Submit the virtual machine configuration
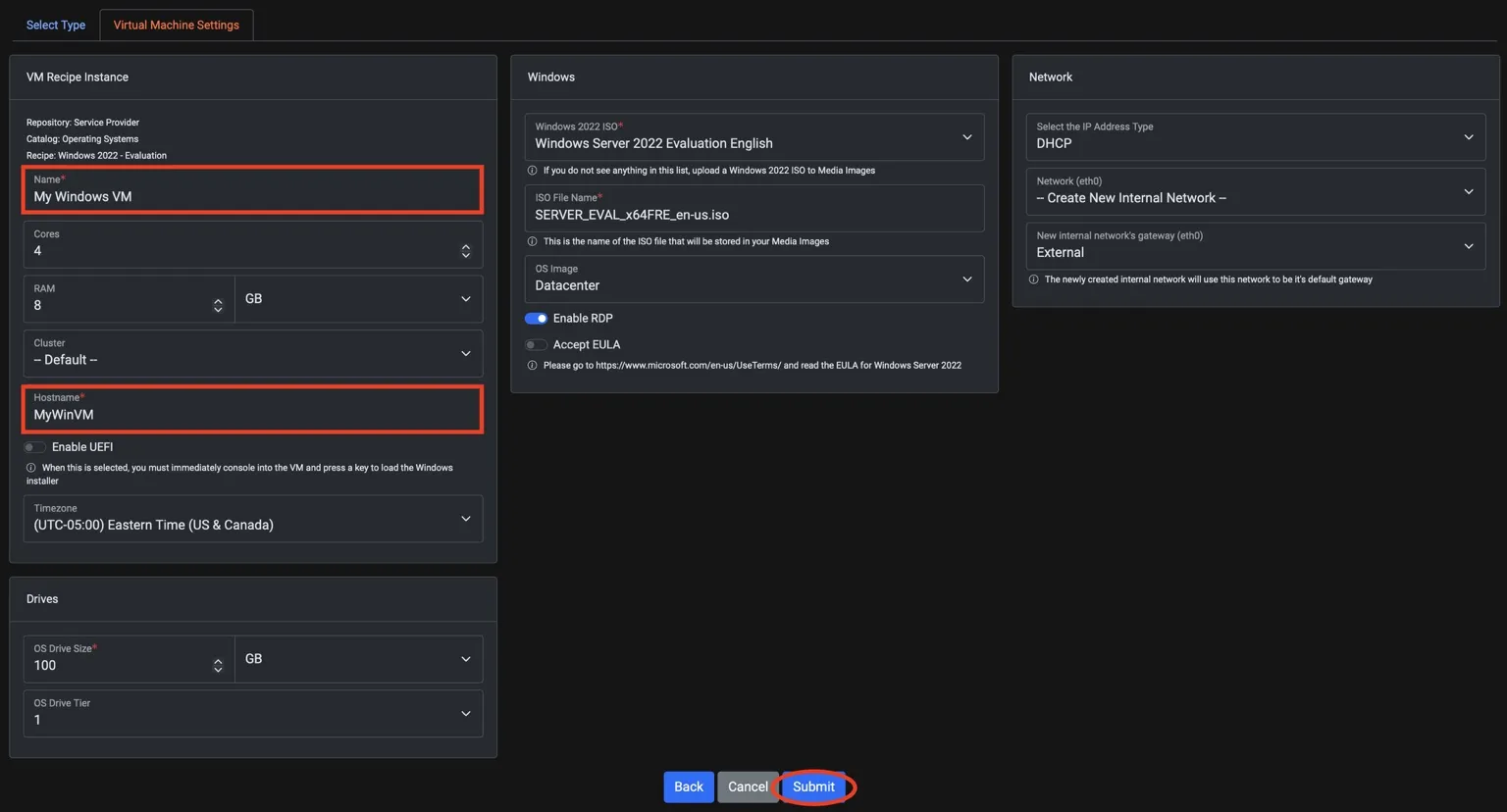Image resolution: width=1507 pixels, height=812 pixels. 813,786
